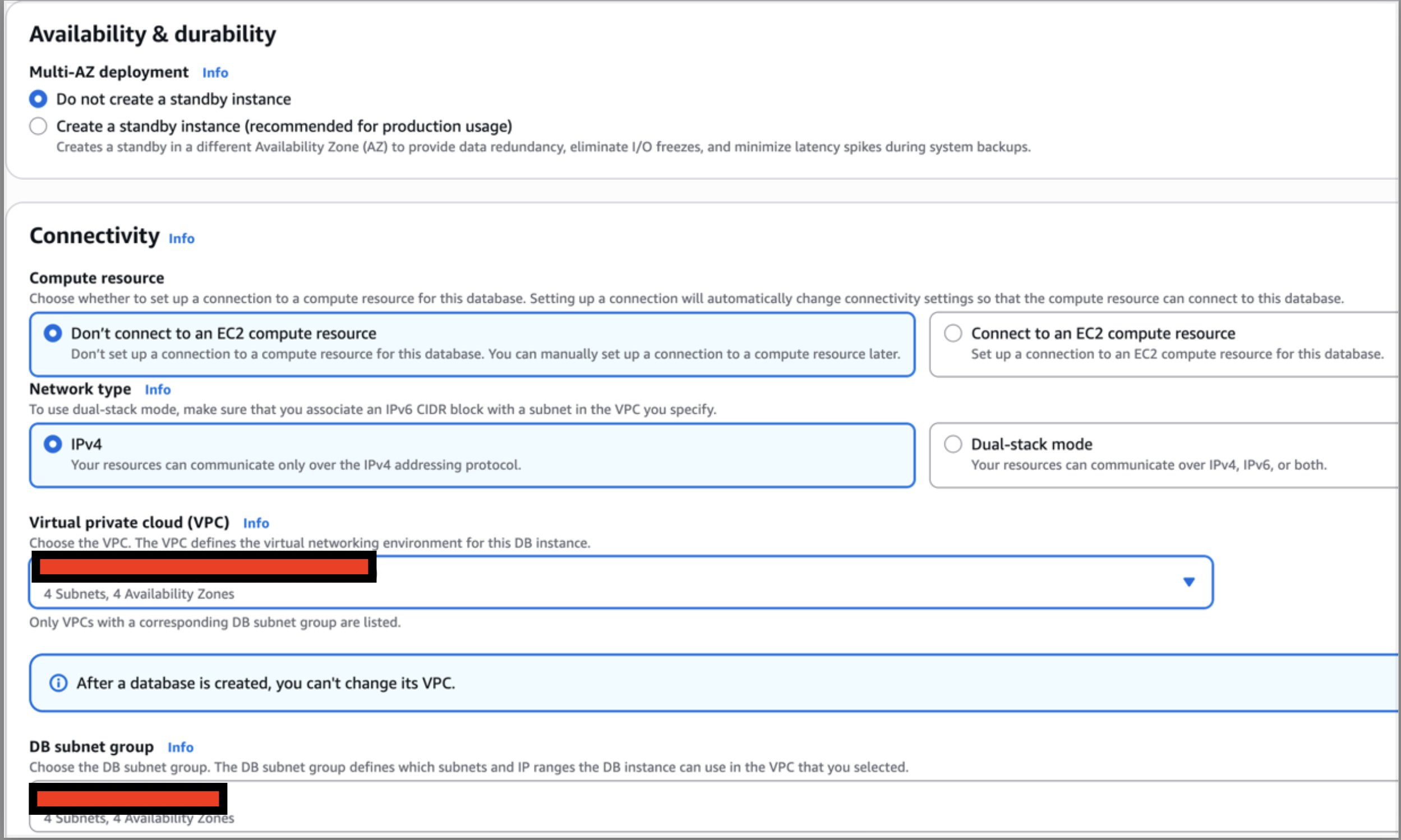Screen dimensions: 1401x840
Task: Choose Create a standby instance option
Action: [38, 126]
